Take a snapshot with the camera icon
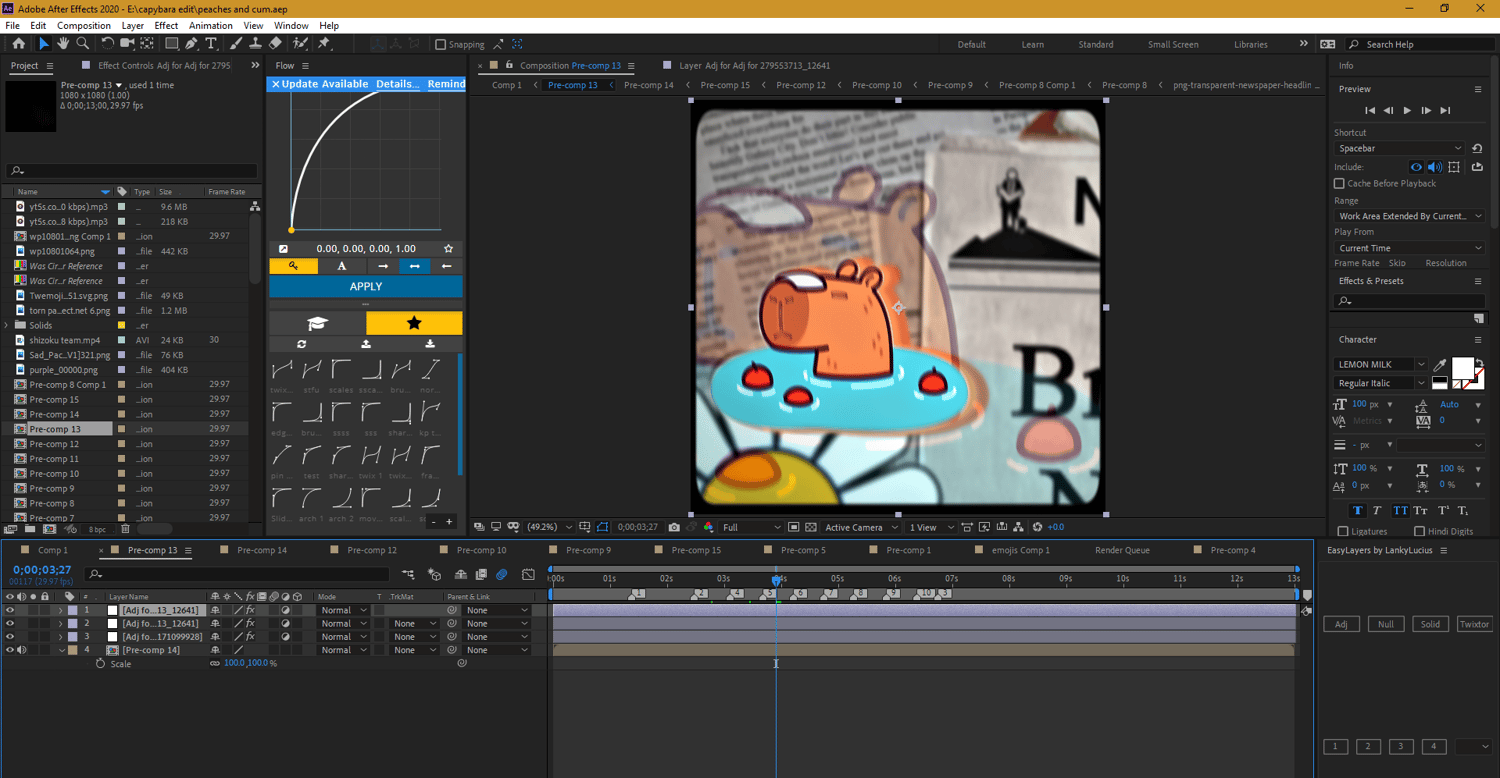This screenshot has height=778, width=1500. [675, 527]
